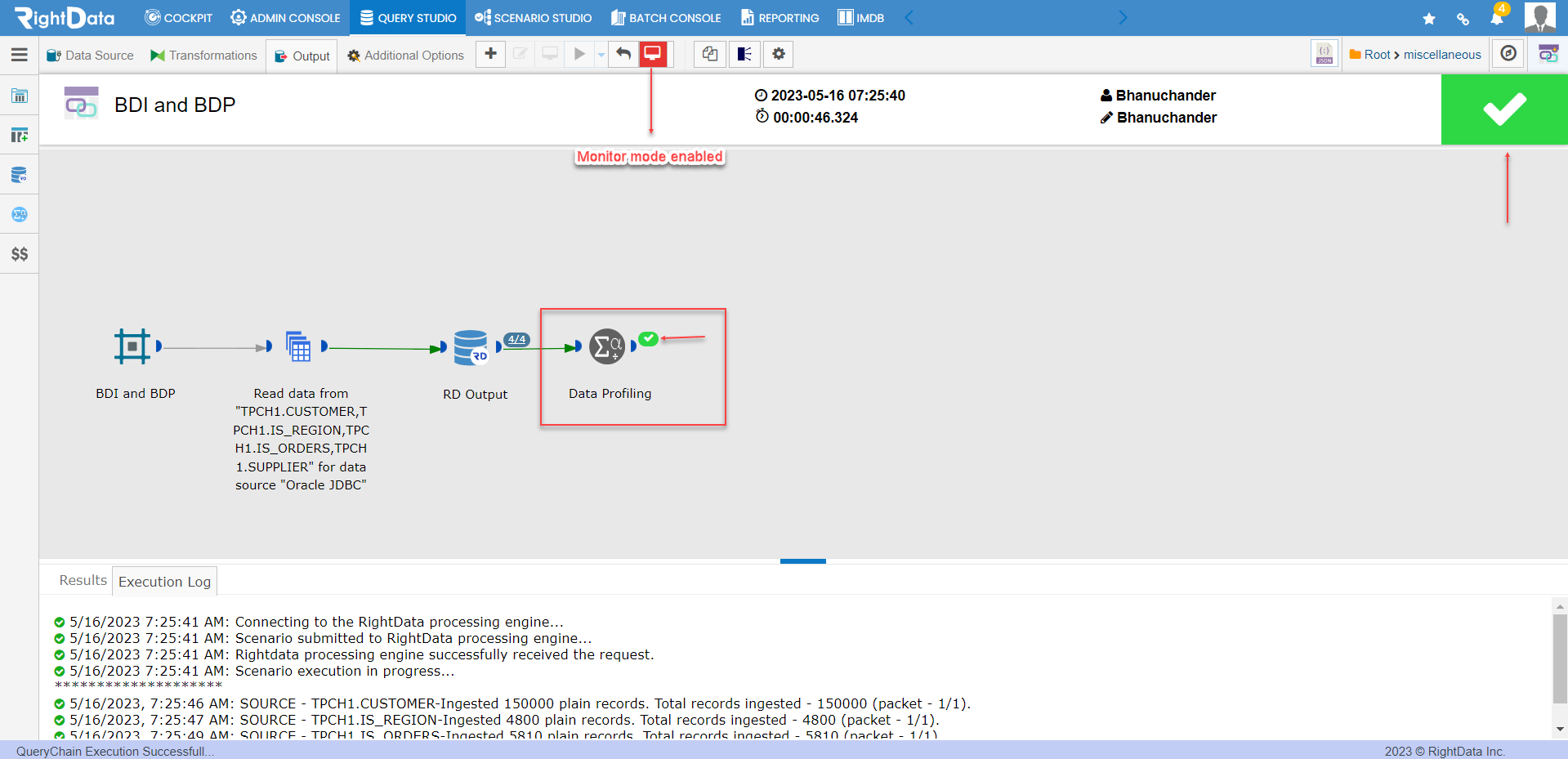Screen dimensions: 1568x759
Task: Switch to the Execution Log tab
Action: (x=163, y=581)
